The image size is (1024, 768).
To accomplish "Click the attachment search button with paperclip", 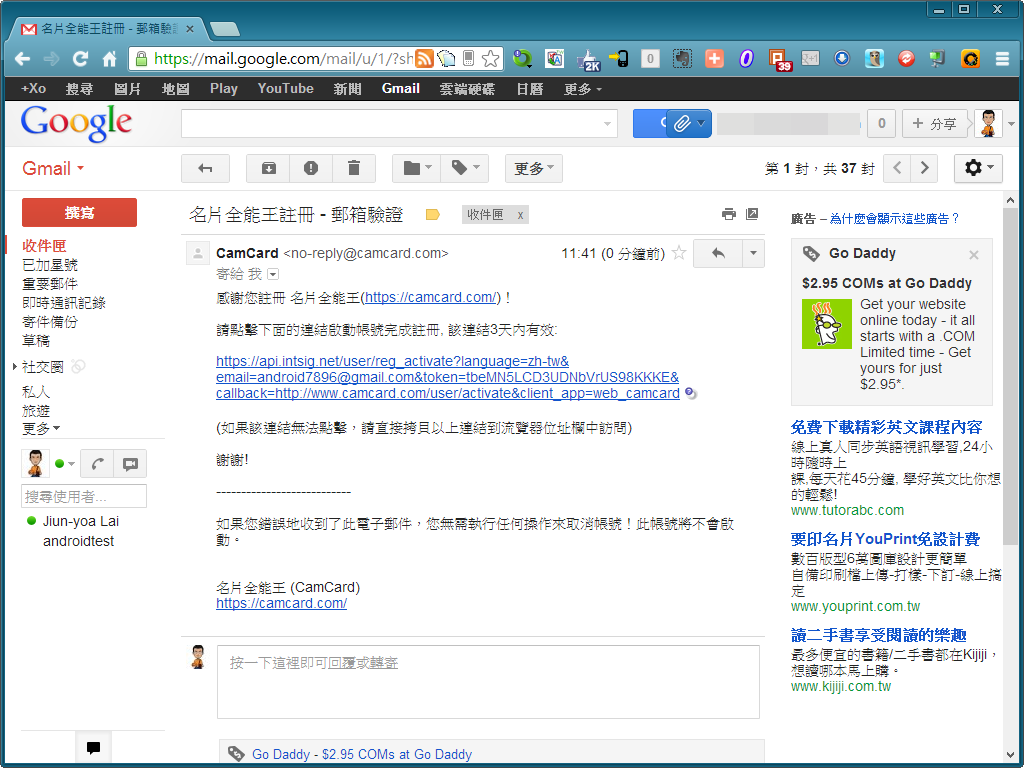I will [x=689, y=123].
